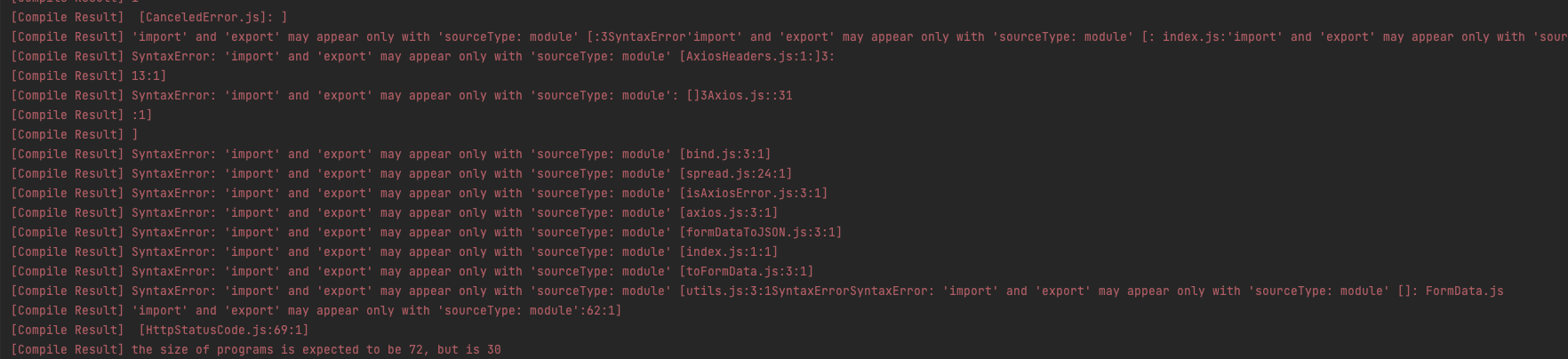Image resolution: width=1568 pixels, height=359 pixels.
Task: Open the isAxiosError.js:3:1 reference
Action: coord(753,193)
